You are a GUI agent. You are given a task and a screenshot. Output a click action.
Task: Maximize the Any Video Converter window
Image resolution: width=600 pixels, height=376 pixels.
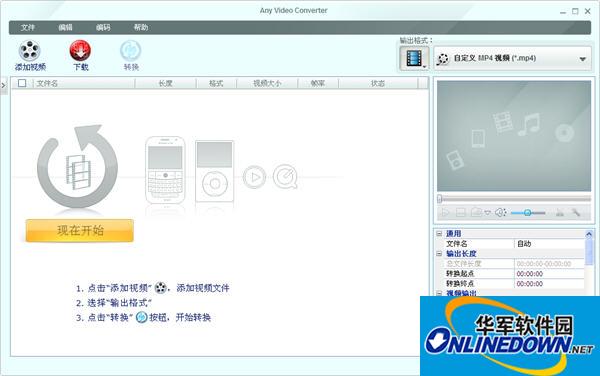(x=575, y=11)
